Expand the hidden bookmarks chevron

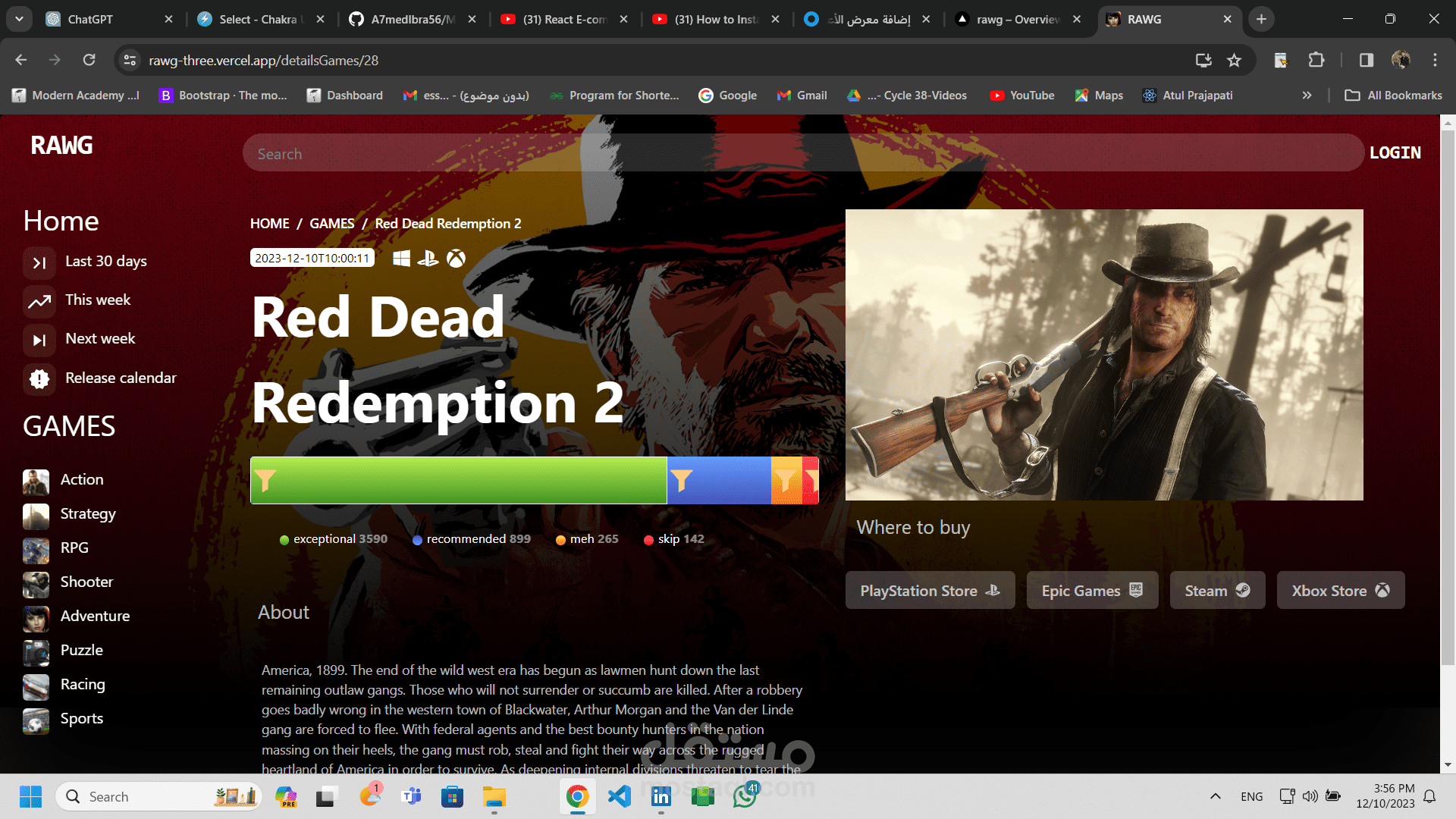click(1307, 96)
